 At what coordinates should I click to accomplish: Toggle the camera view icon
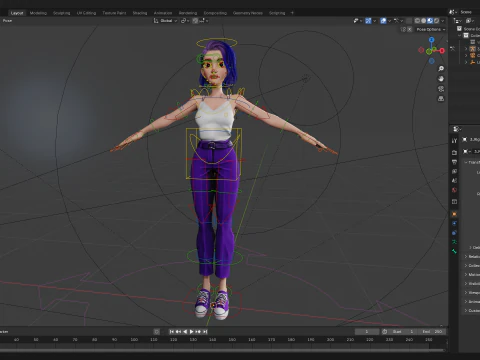pos(441,89)
